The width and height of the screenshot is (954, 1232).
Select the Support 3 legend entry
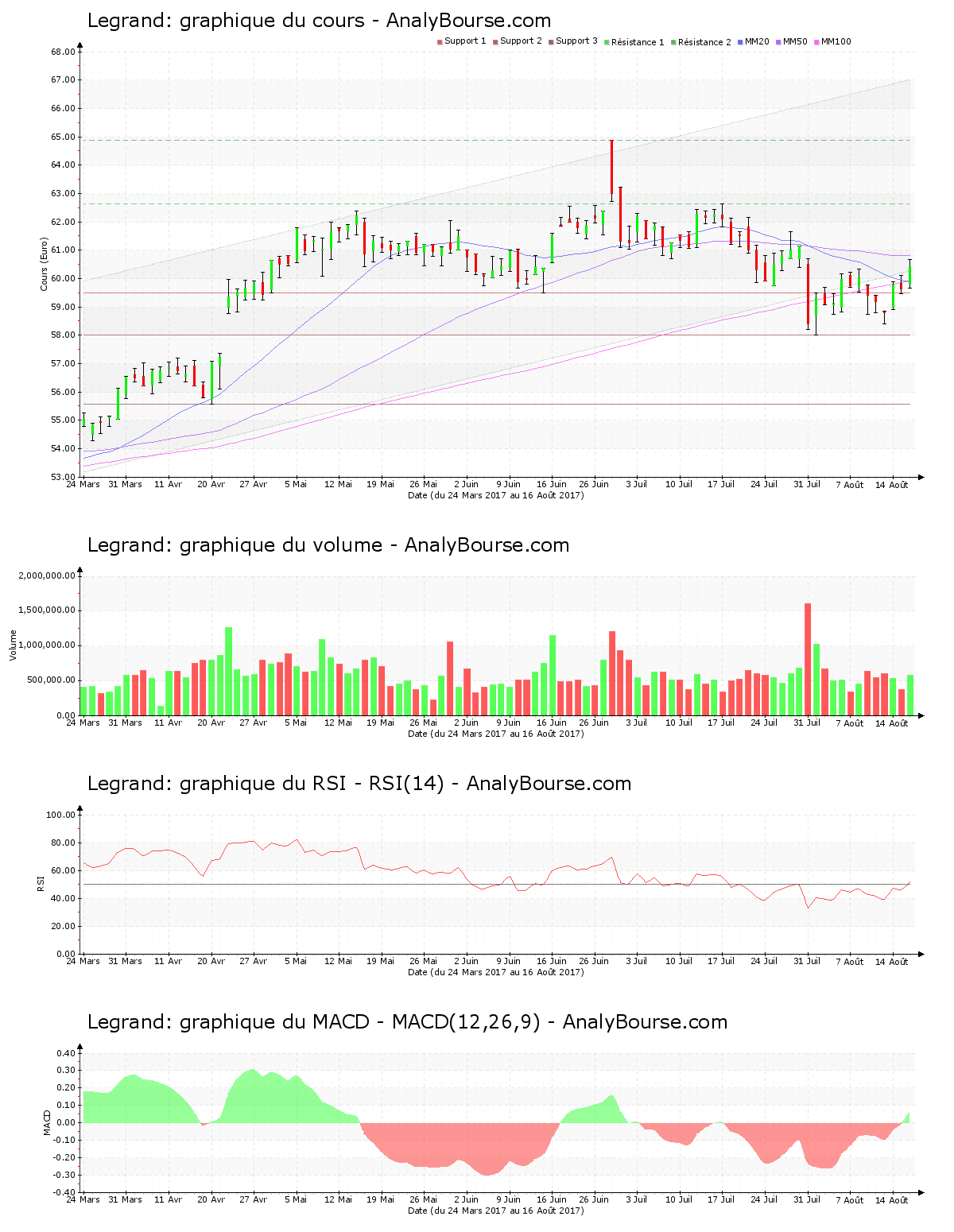[573, 41]
